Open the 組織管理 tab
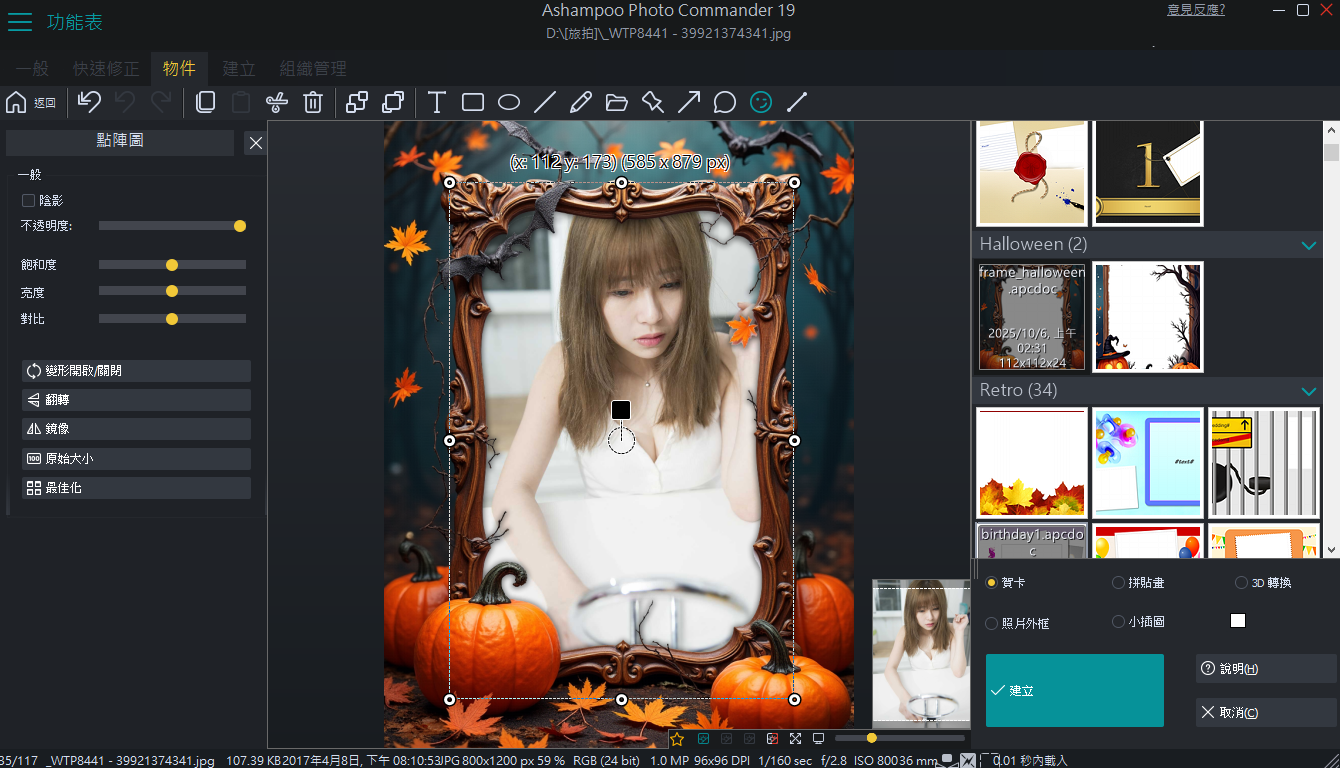The image size is (1340, 768). click(313, 69)
